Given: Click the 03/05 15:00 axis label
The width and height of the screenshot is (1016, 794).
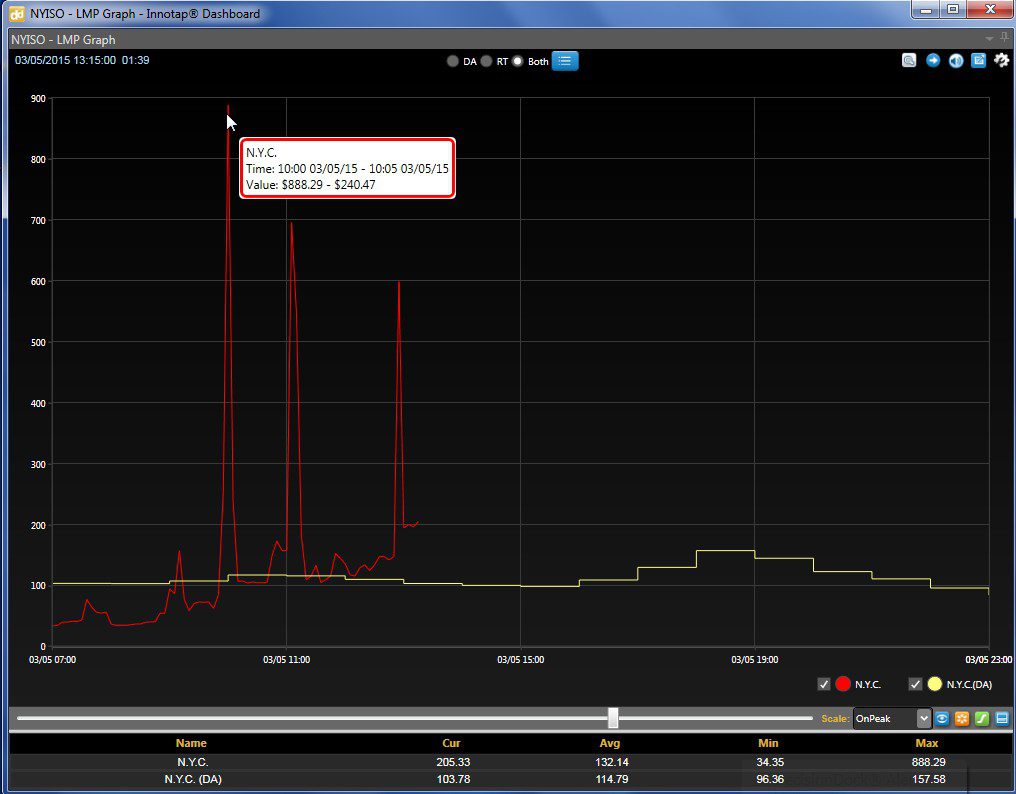Looking at the screenshot, I should (x=520, y=660).
